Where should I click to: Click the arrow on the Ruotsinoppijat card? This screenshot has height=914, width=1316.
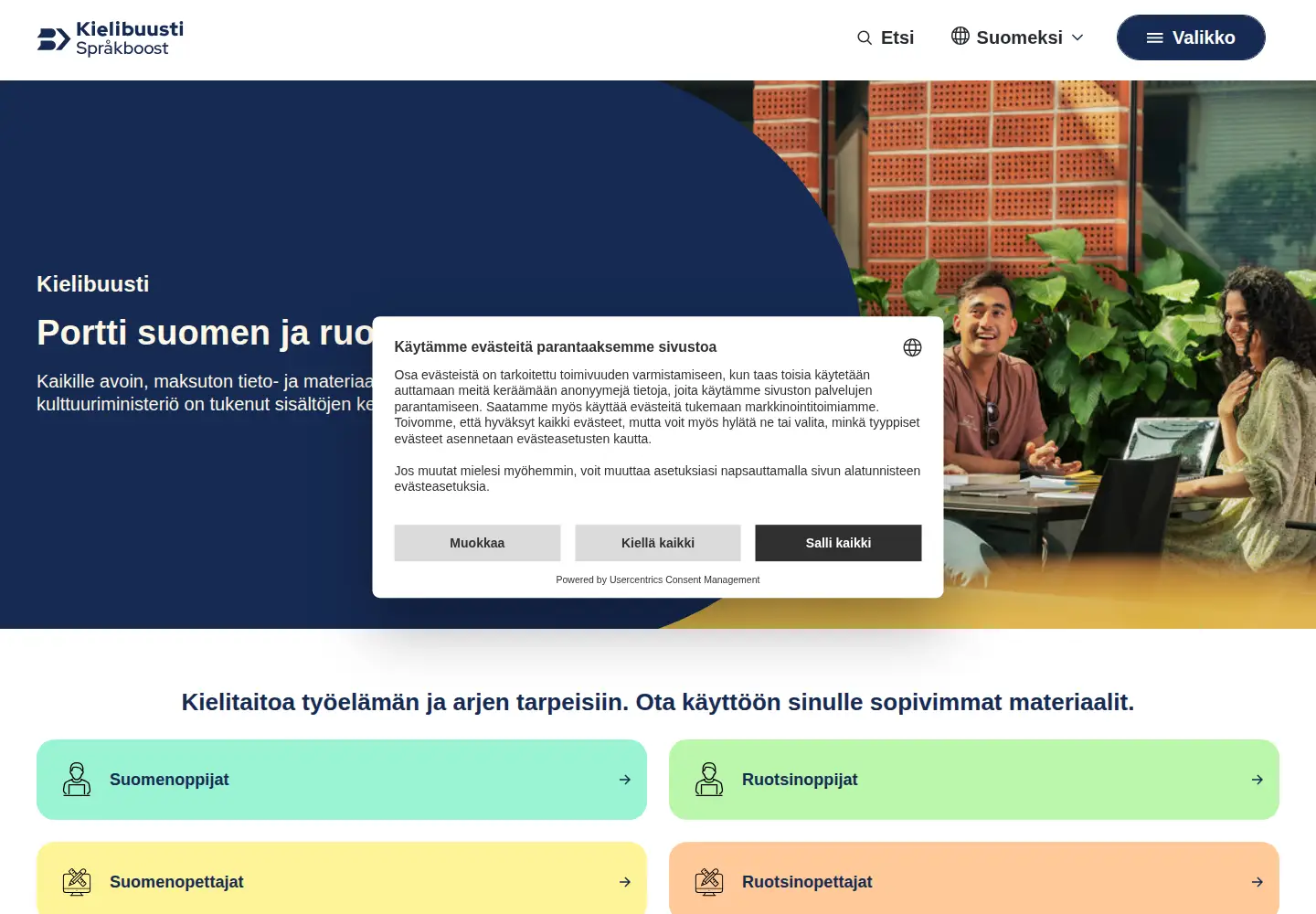(x=1258, y=780)
